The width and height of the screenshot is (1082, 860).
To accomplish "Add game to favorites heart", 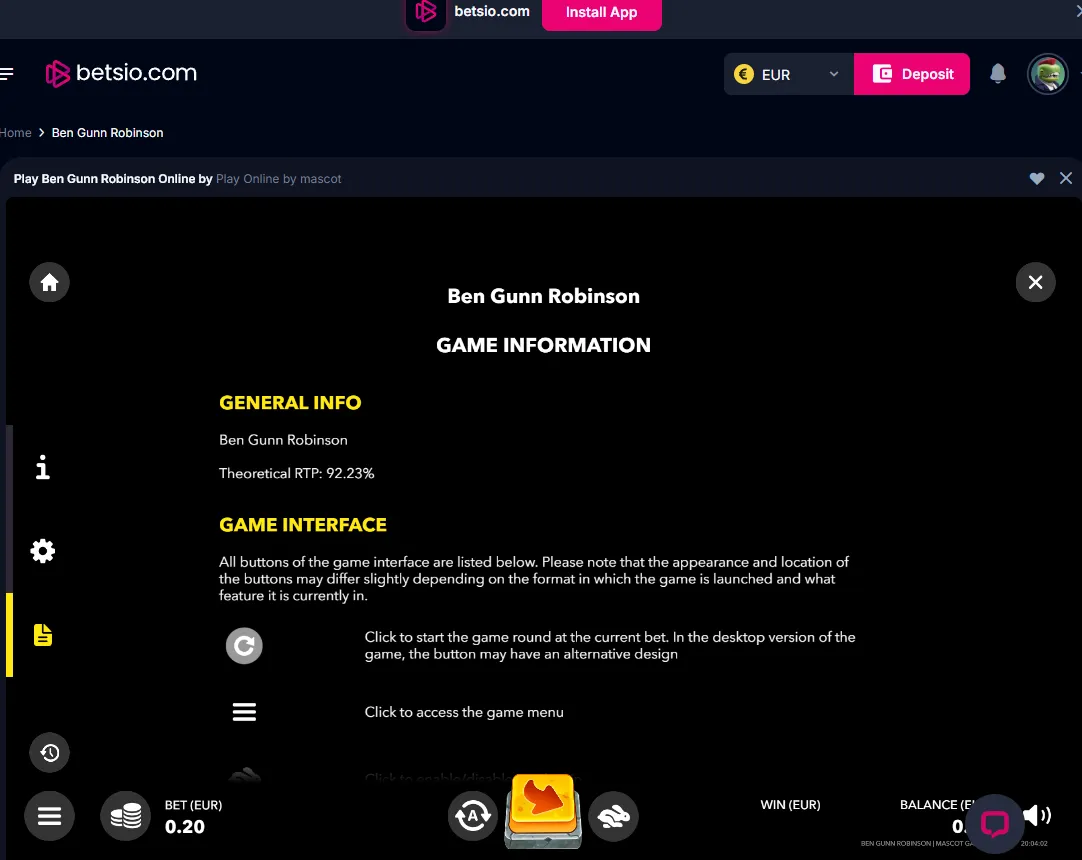I will (1036, 179).
